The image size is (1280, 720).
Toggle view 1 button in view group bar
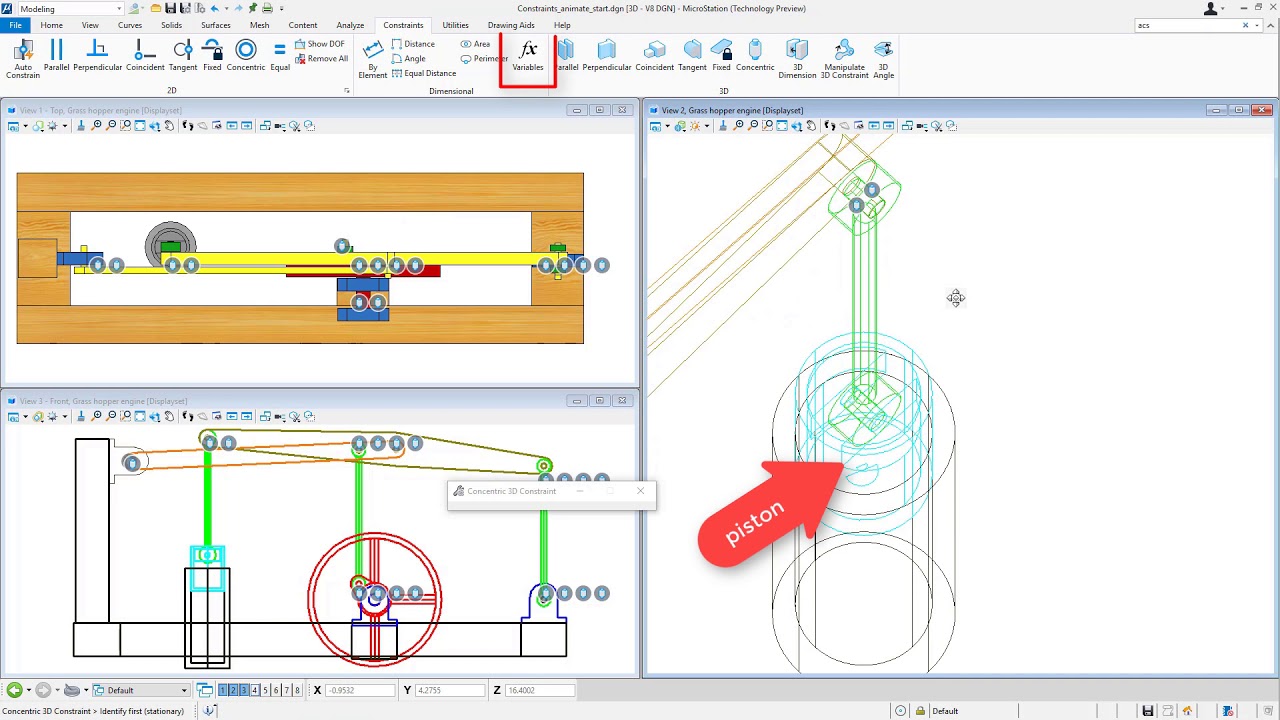[222, 690]
